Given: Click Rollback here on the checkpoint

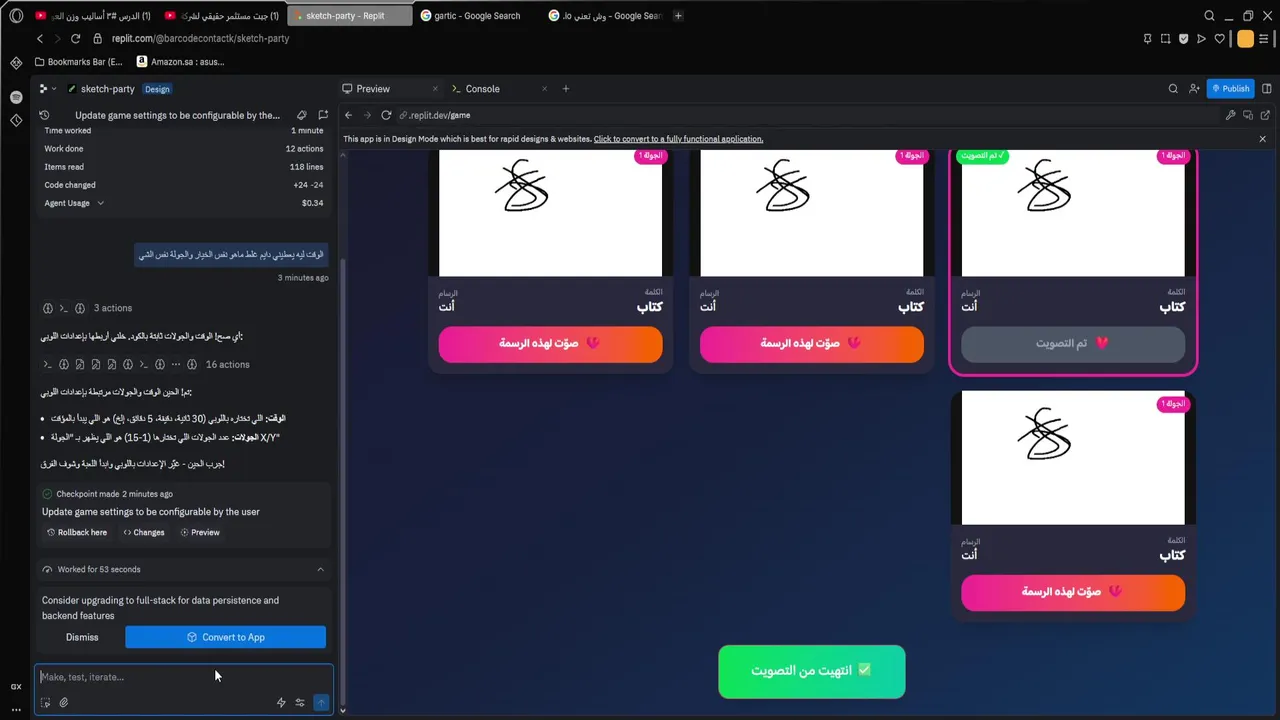Looking at the screenshot, I should point(77,532).
